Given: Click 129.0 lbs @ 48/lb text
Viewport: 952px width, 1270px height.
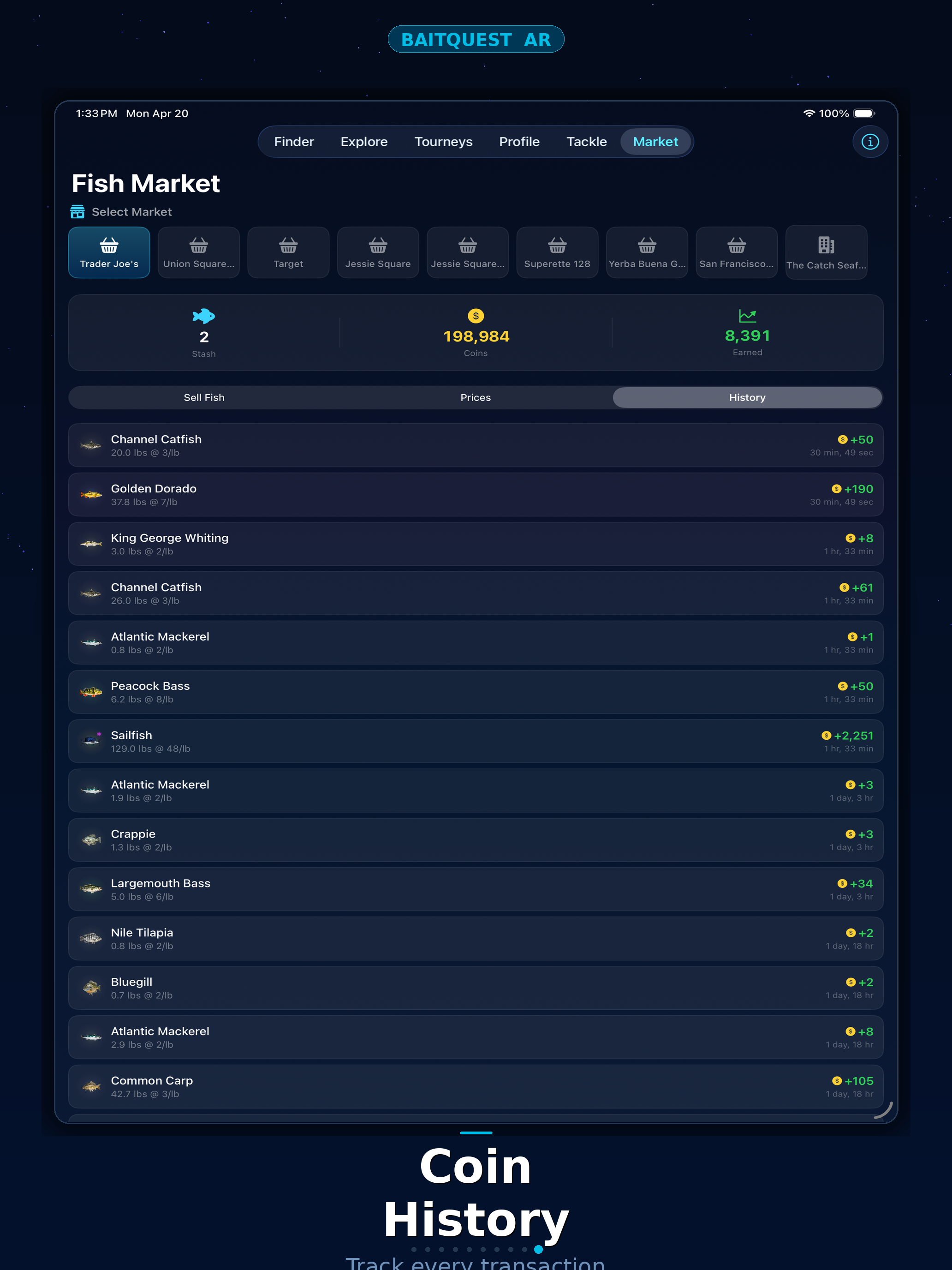Looking at the screenshot, I should (150, 749).
